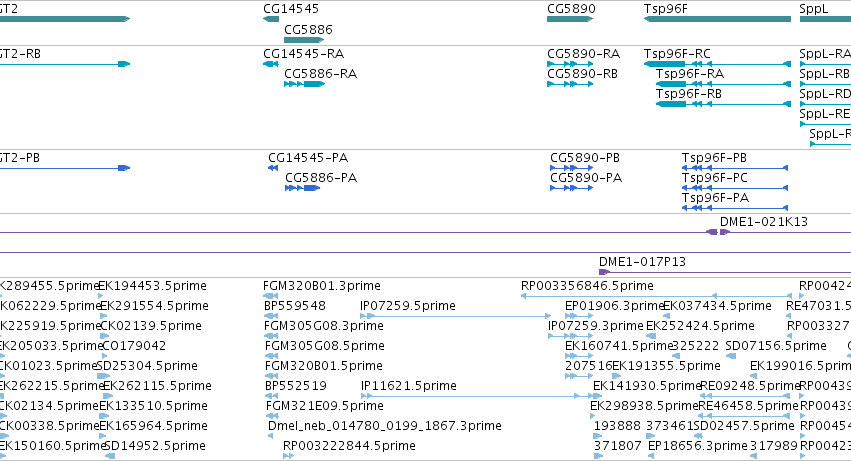Select the CG5890-PA protein arrows

pos(571,188)
